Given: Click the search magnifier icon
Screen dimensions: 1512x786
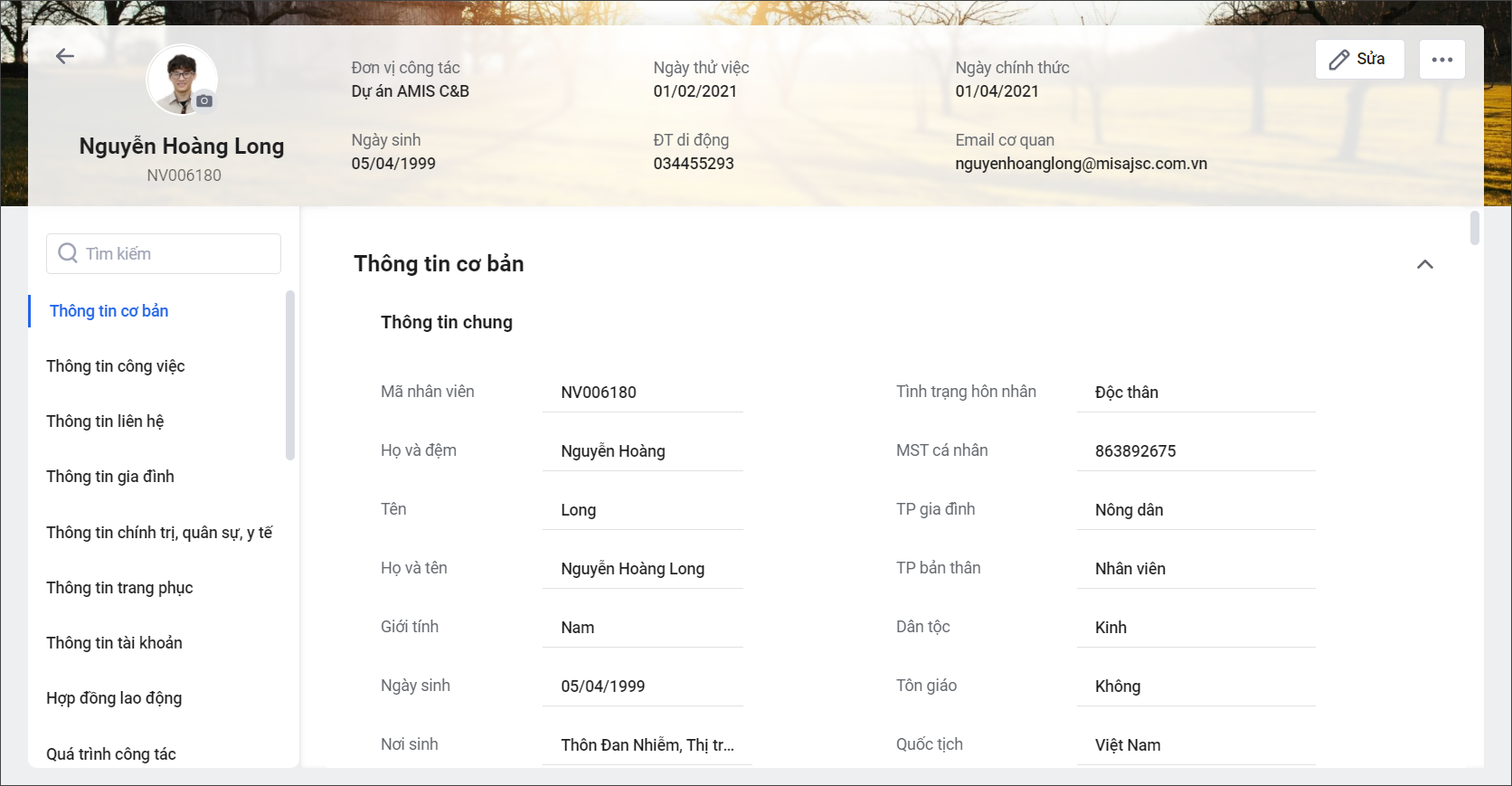Looking at the screenshot, I should 68,253.
